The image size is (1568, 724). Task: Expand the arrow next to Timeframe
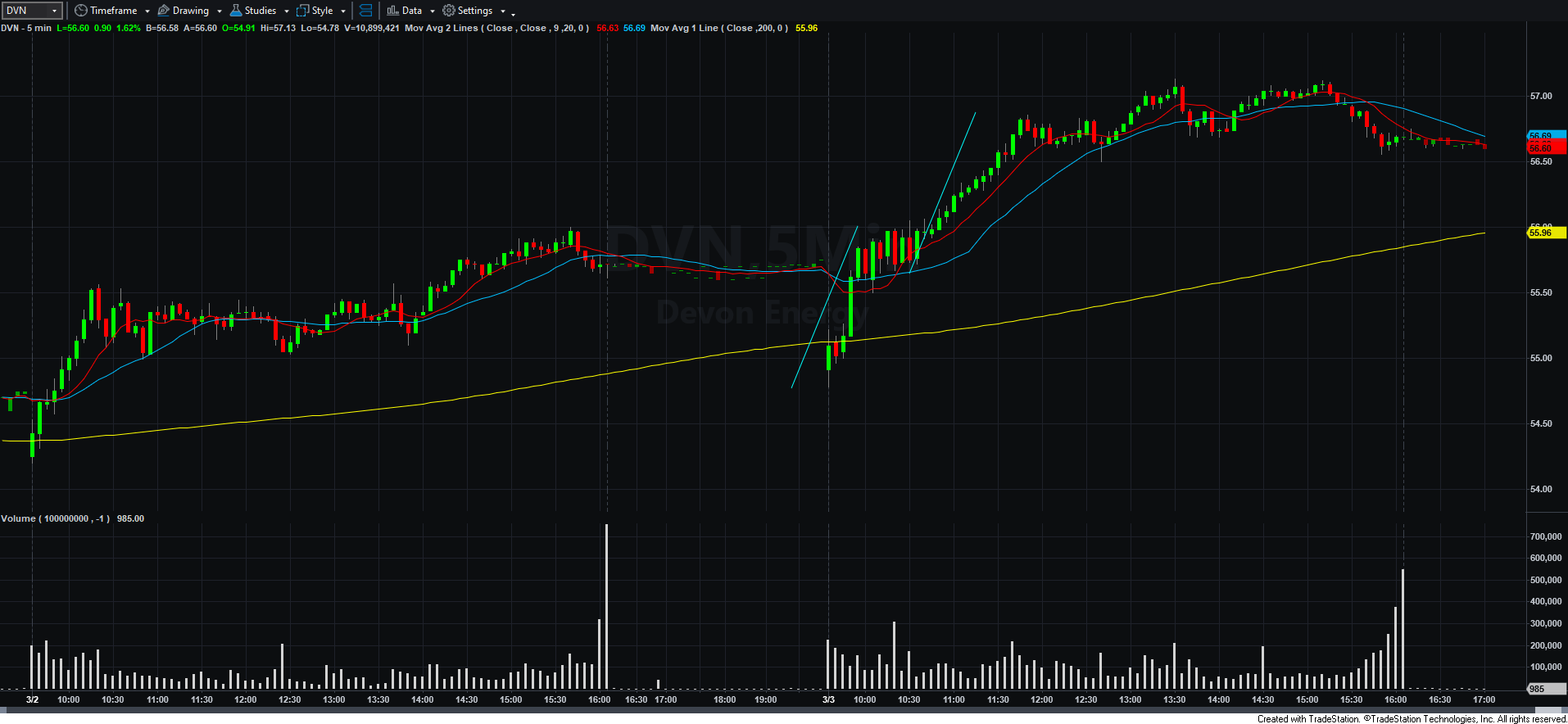pyautogui.click(x=147, y=11)
